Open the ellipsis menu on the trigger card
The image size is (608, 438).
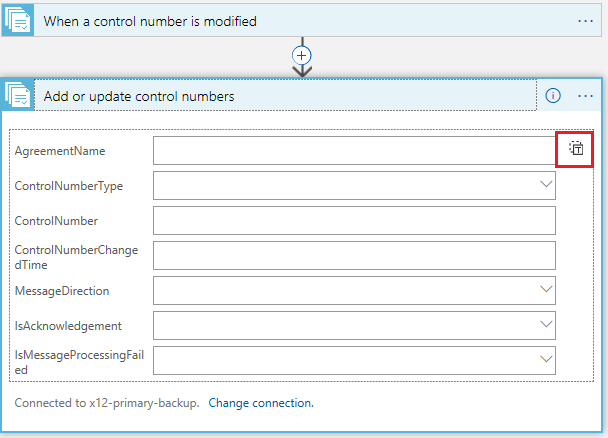(x=585, y=21)
